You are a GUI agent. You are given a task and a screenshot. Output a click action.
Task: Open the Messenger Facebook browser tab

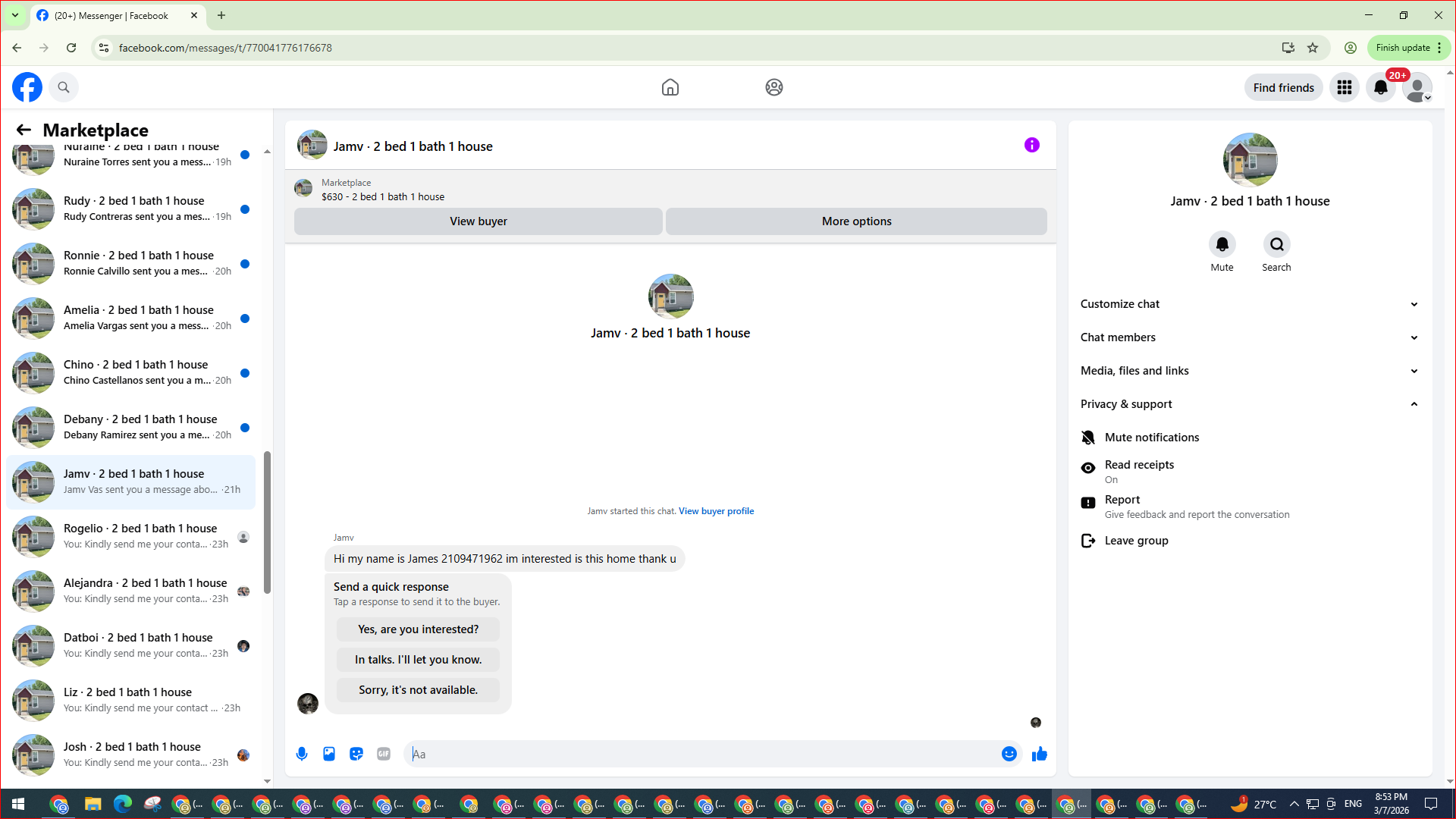[118, 15]
